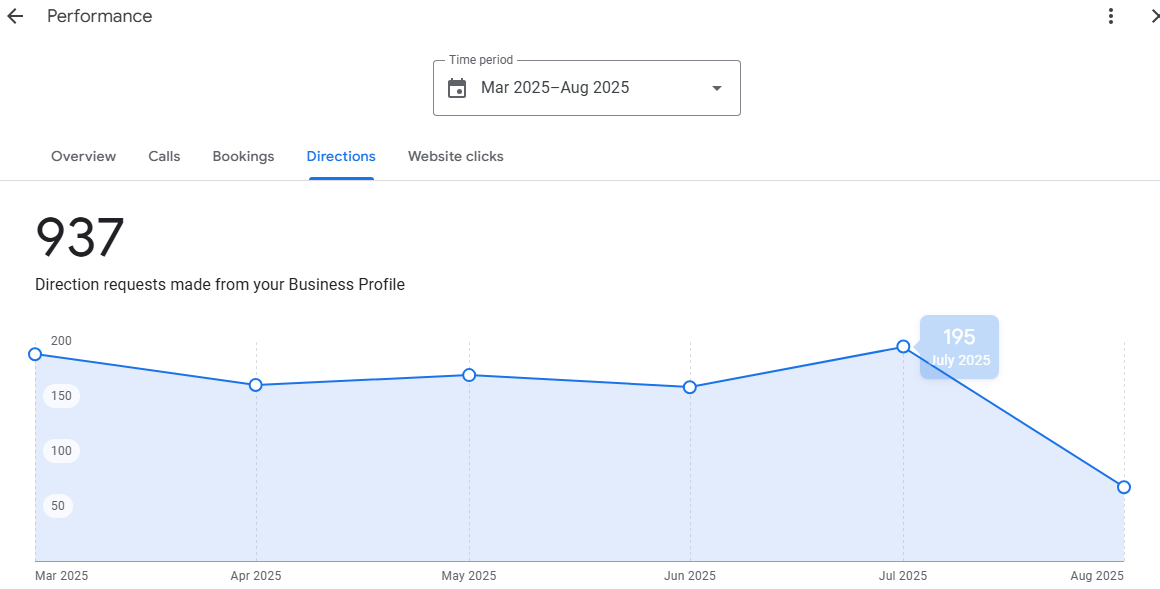Click the back arrow beside Performance

[15, 16]
